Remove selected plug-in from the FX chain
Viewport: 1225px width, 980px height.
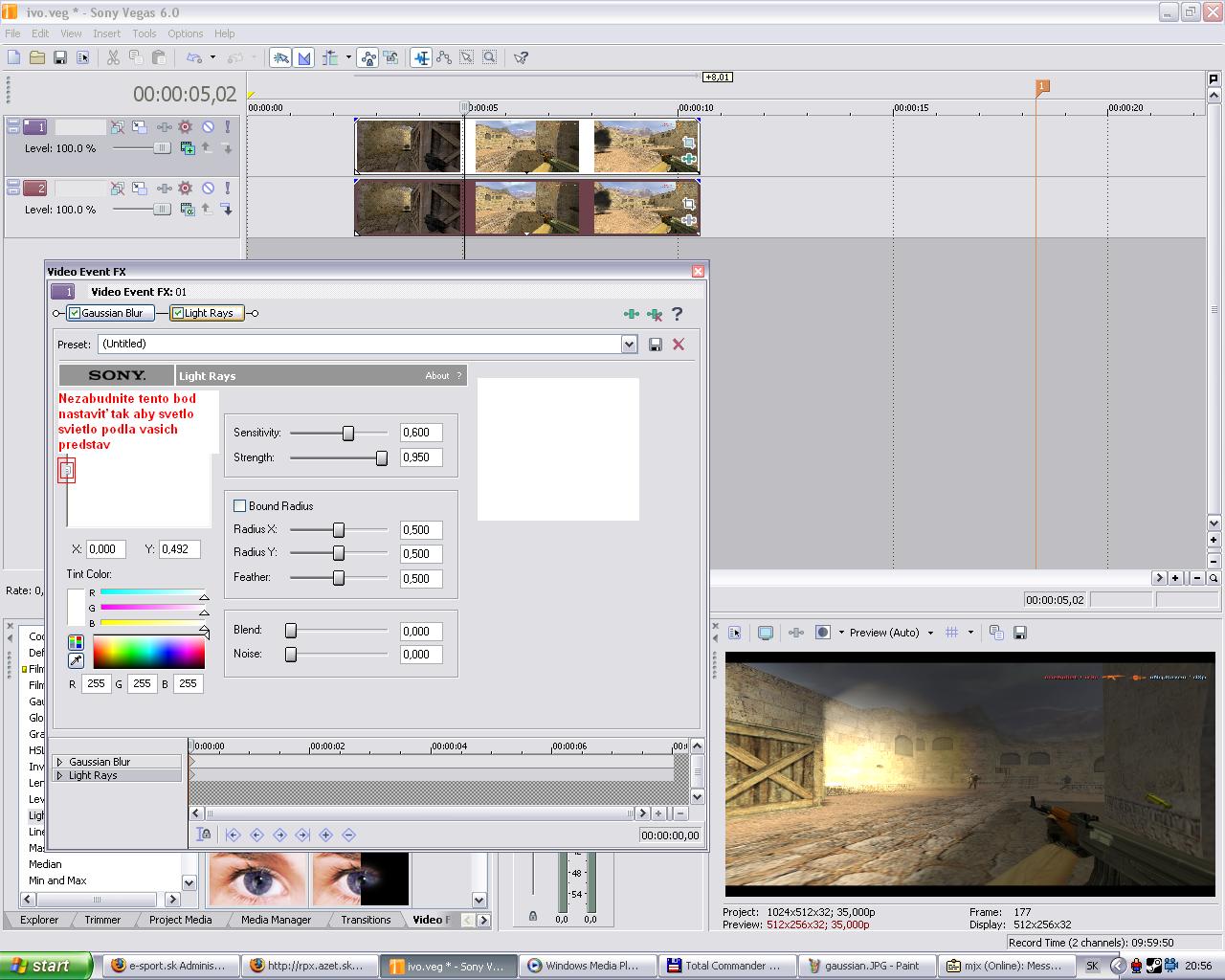[x=655, y=314]
